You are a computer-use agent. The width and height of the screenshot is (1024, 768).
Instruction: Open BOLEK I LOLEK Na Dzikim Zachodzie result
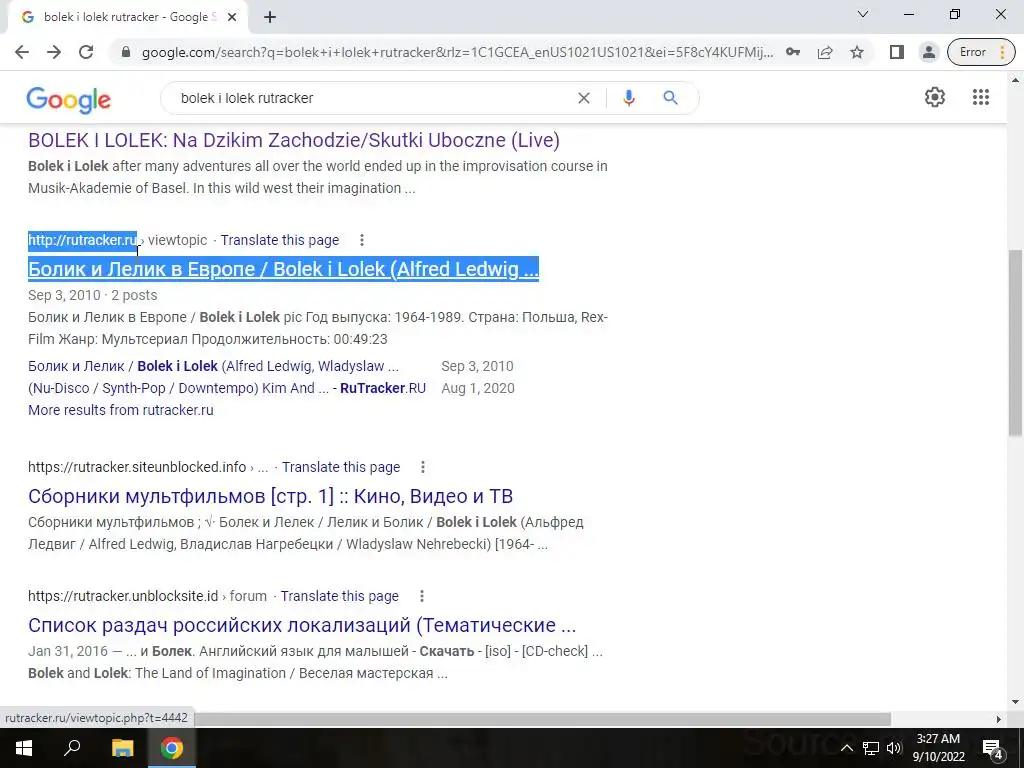click(294, 140)
